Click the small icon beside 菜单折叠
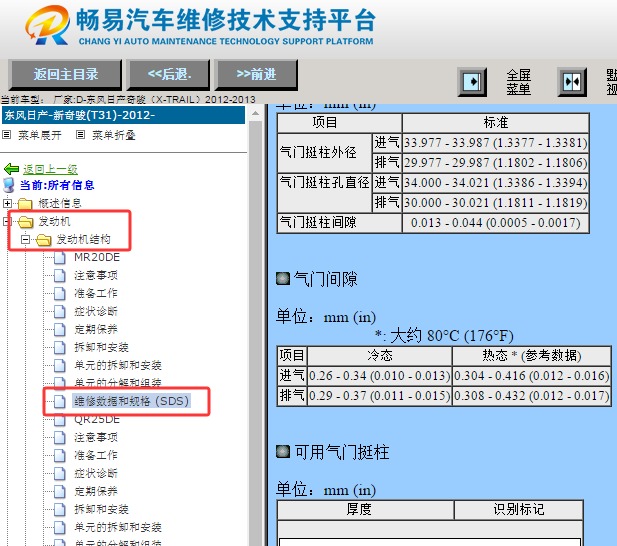Viewport: 617px width, 546px height. [80, 135]
